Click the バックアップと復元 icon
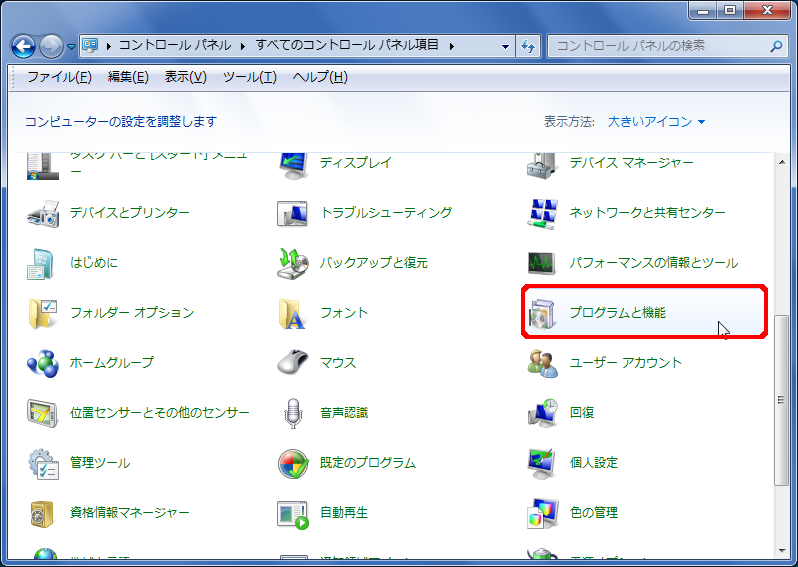This screenshot has height=567, width=798. (x=292, y=263)
